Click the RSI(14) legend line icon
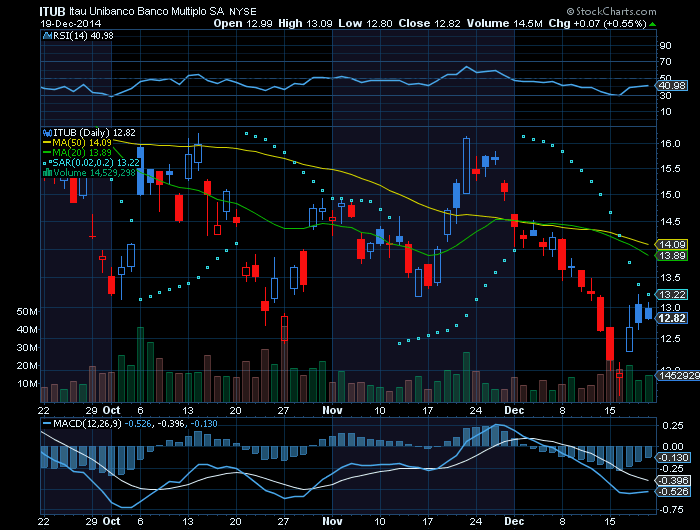 (47, 36)
